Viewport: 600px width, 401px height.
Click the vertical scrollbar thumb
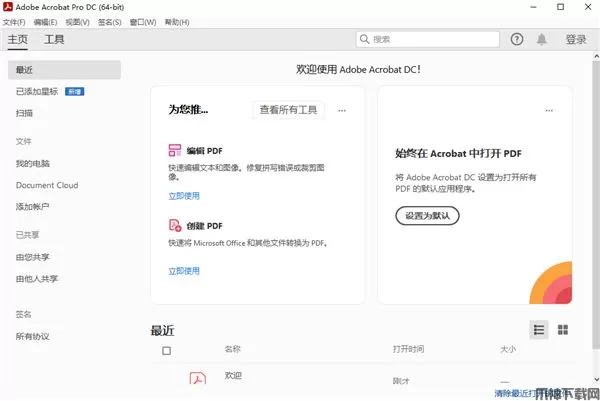click(x=596, y=205)
